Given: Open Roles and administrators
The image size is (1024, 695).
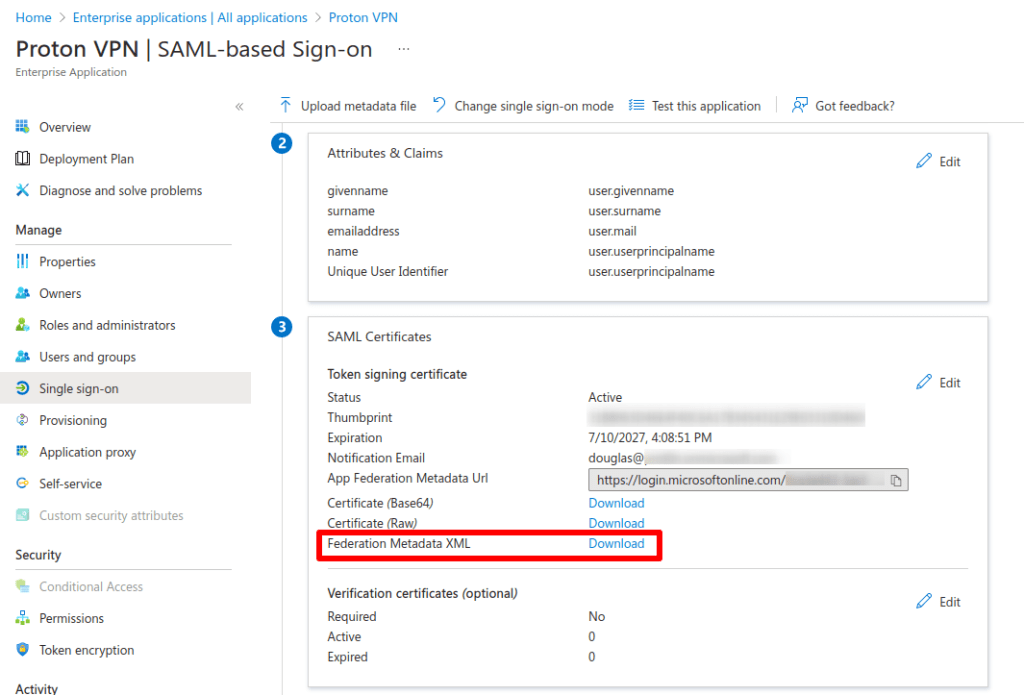Looking at the screenshot, I should (107, 325).
